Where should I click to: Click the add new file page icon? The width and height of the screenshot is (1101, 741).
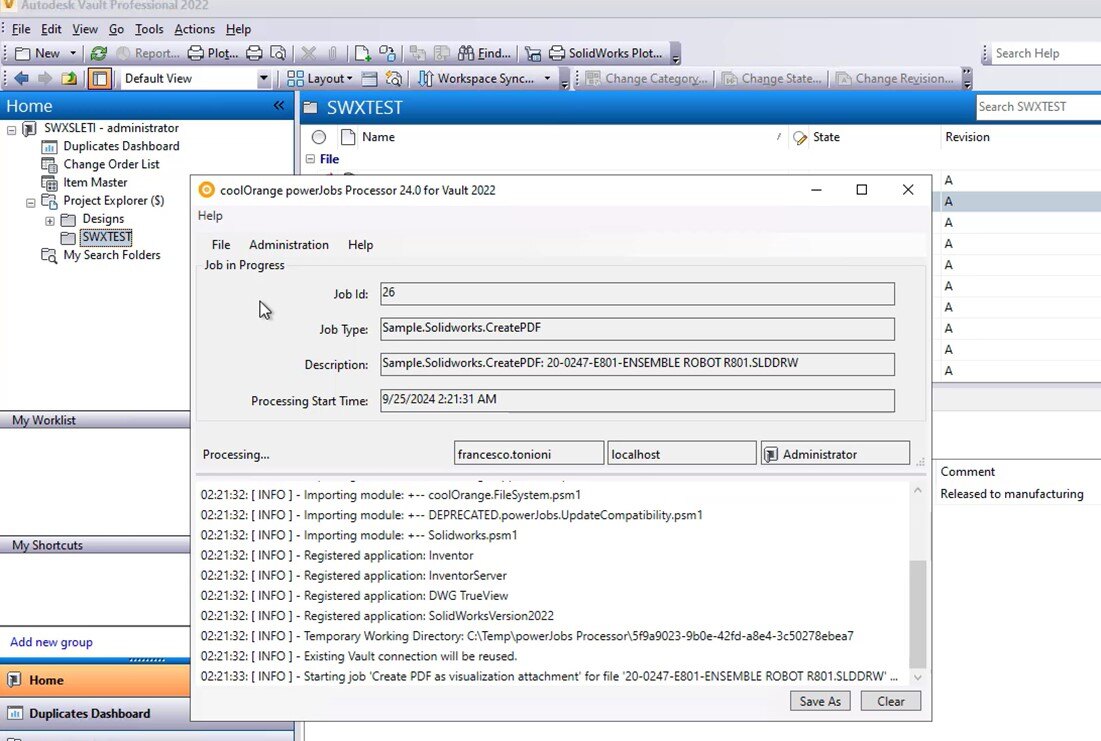[x=362, y=53]
